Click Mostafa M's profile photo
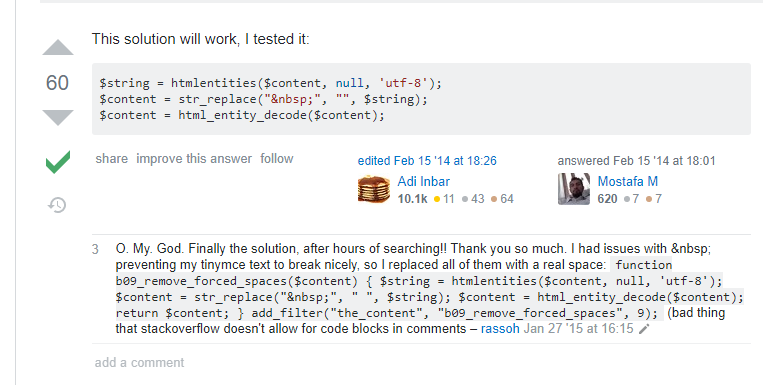The width and height of the screenshot is (763, 385). click(574, 189)
